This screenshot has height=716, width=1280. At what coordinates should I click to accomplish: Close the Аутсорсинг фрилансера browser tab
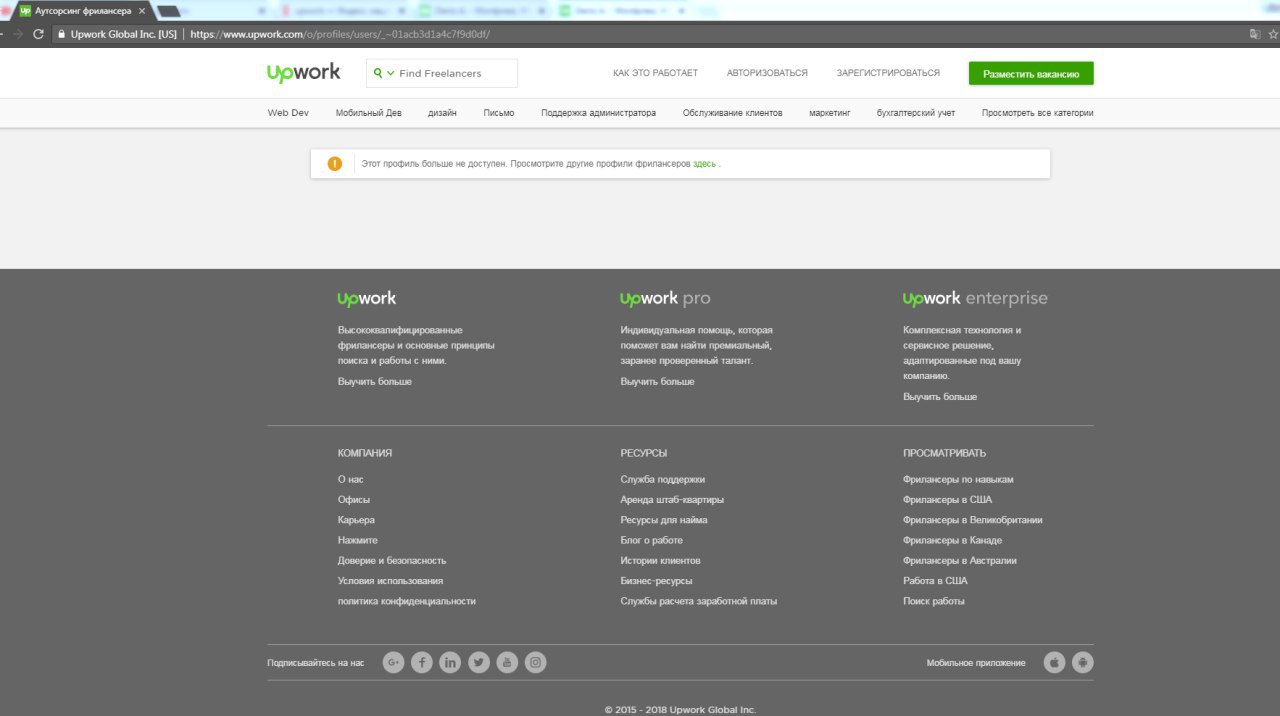[x=141, y=11]
